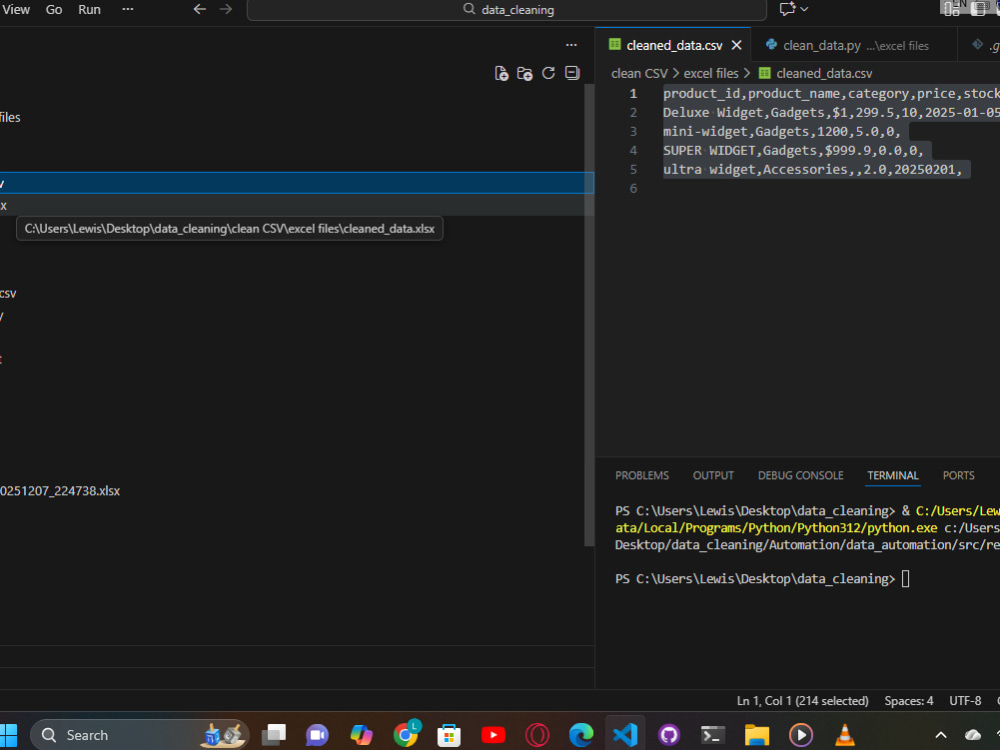Open the Windows Start menu
The height and width of the screenshot is (750, 1000).
[8, 735]
